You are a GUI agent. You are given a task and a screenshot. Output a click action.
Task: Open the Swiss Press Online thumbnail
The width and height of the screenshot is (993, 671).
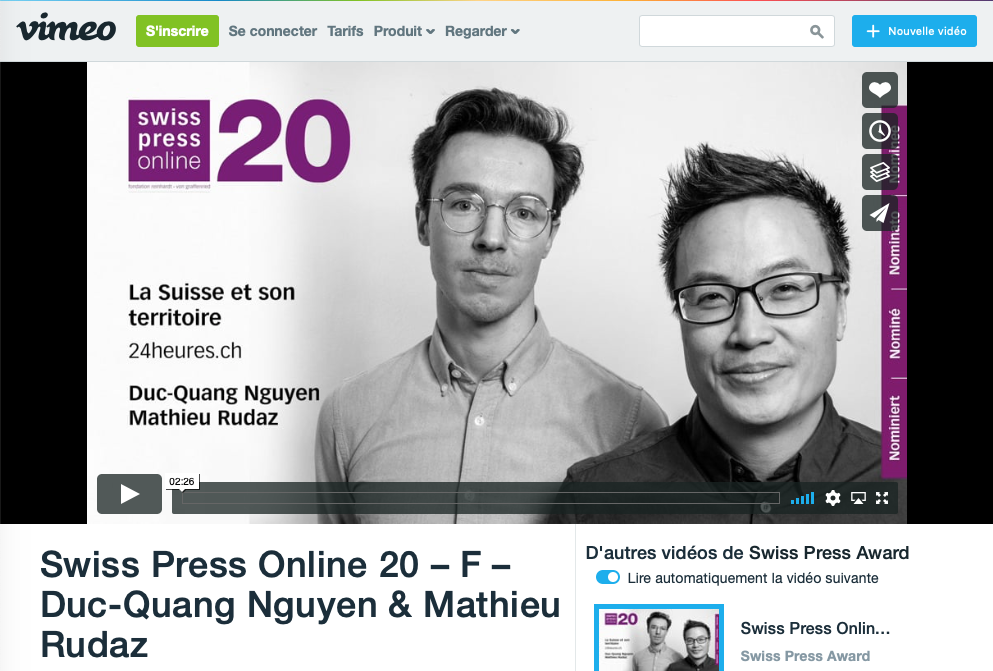(x=659, y=638)
